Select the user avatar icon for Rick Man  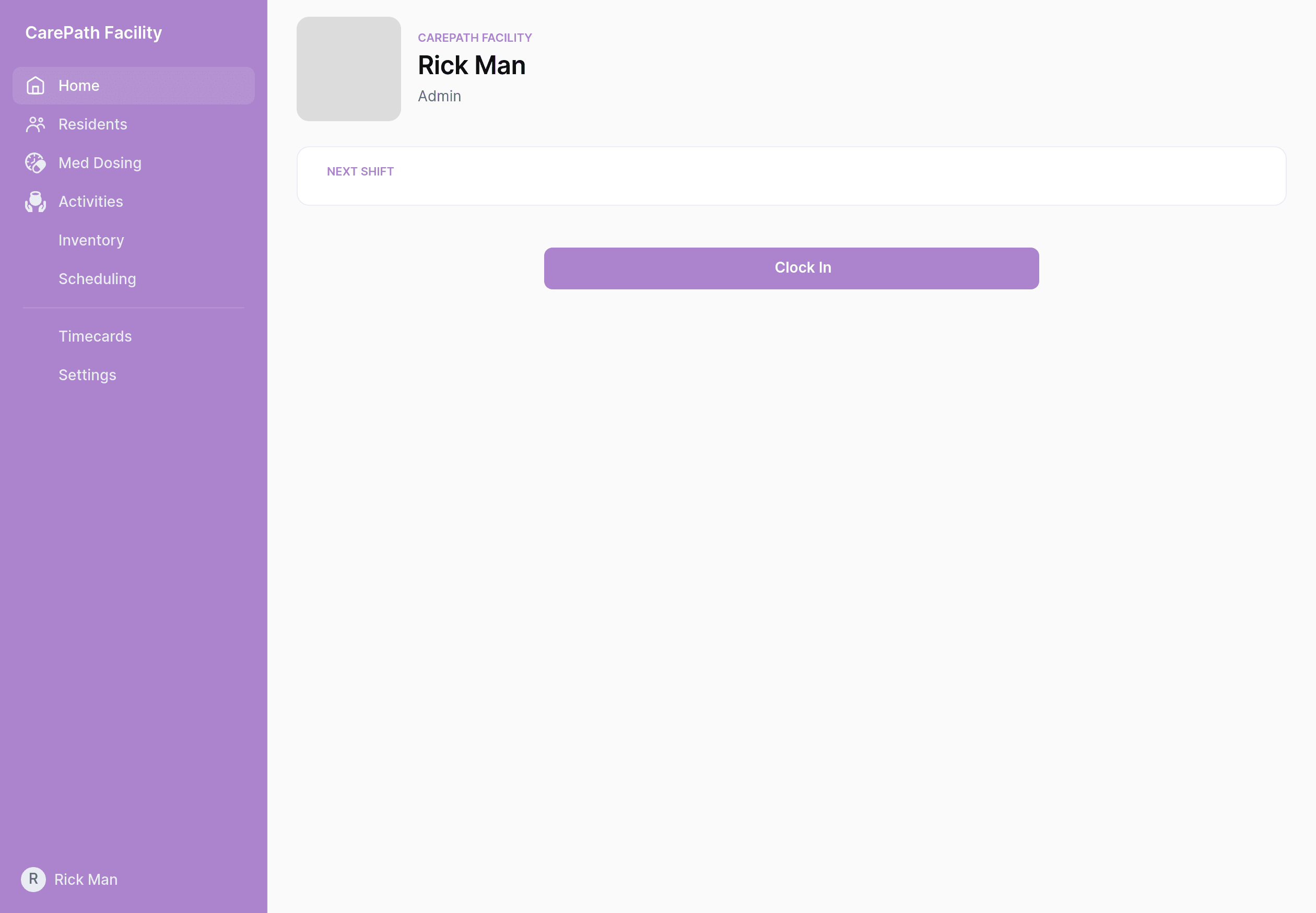click(34, 880)
